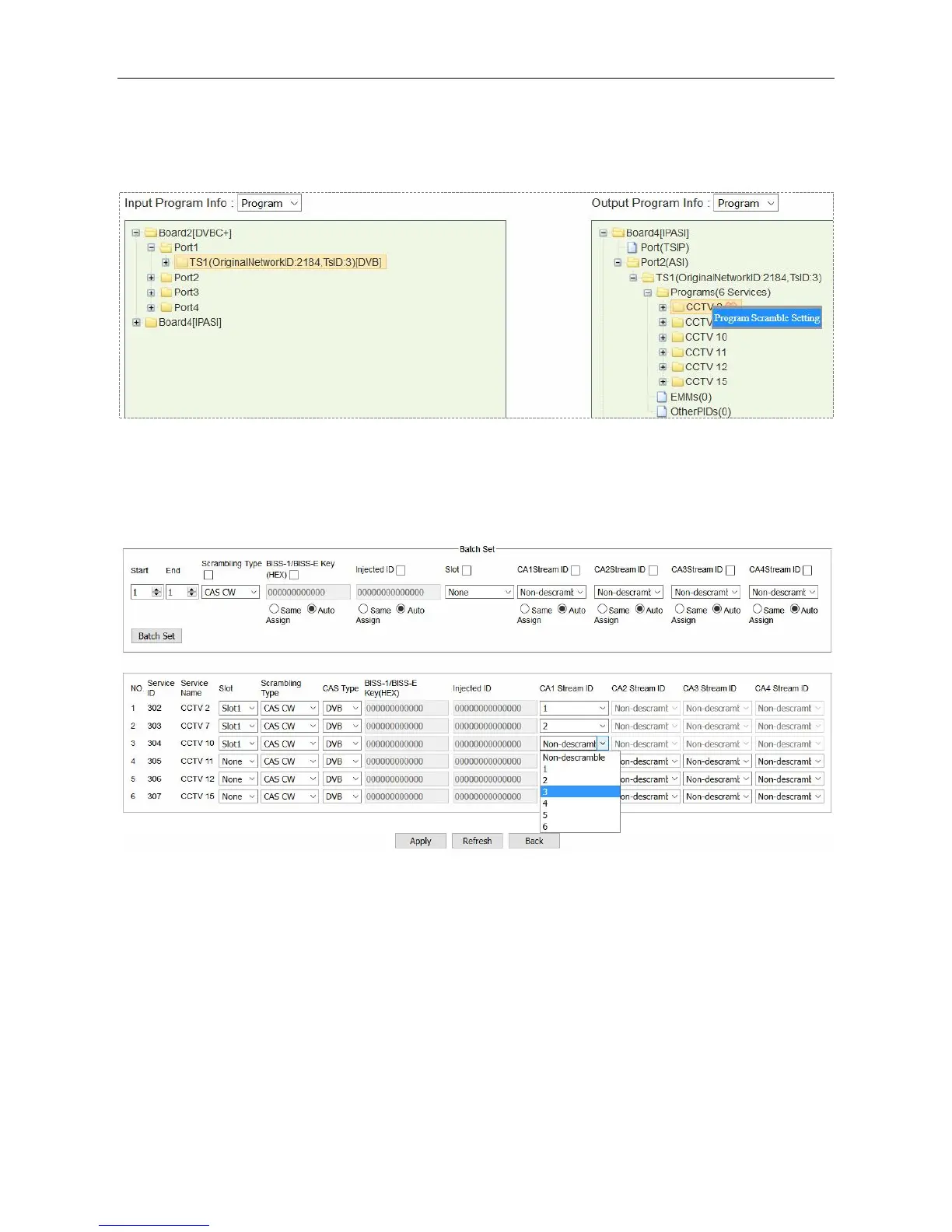Select the Port(TSIP) page icon

633,247
